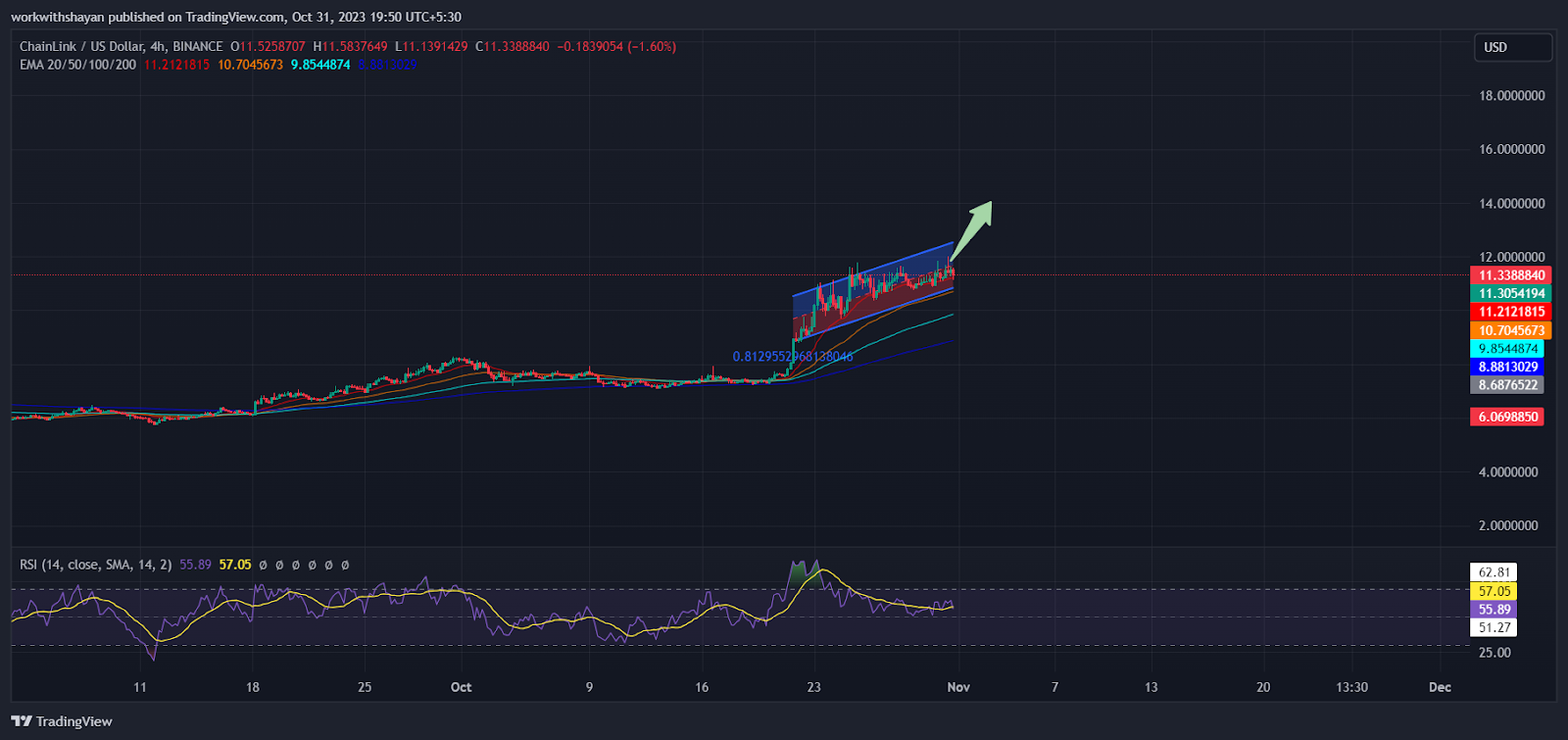Click the red 11.3388840 price tag on the axis
1568x740 pixels.
pyautogui.click(x=1511, y=275)
